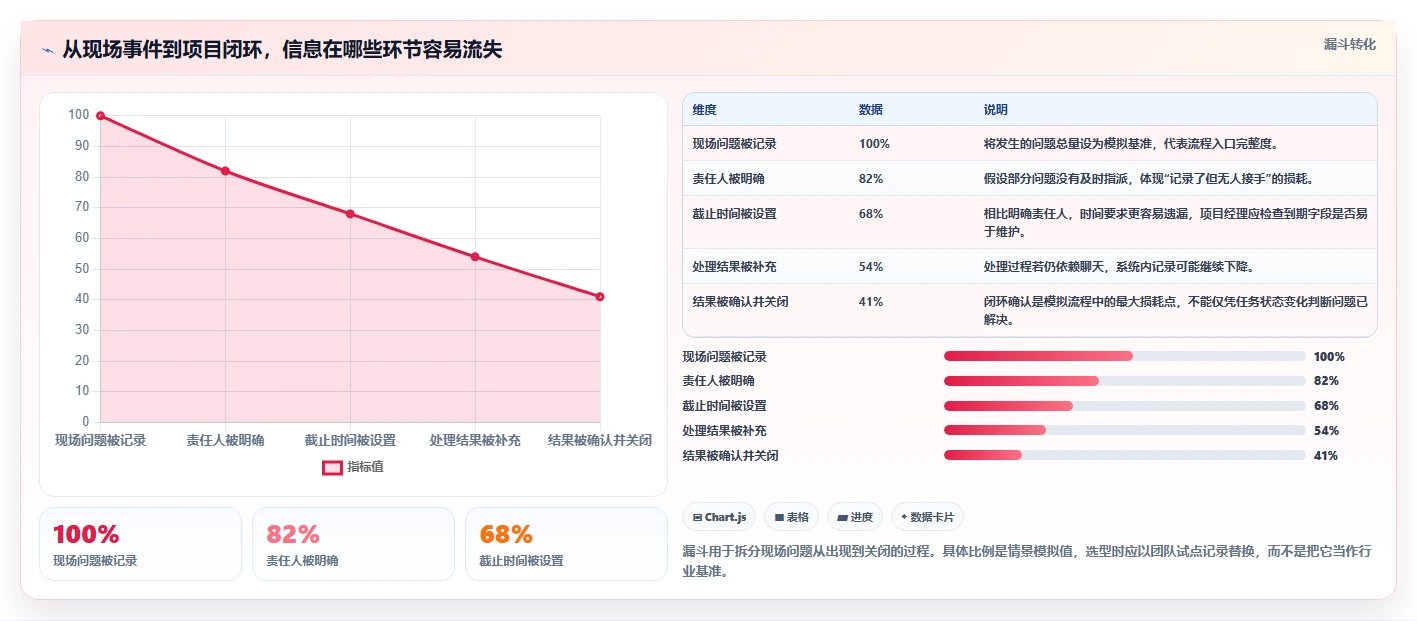The image size is (1417, 621).
Task: Click the 68% progress bar for 截止时间被设置
Action: pos(1125,406)
